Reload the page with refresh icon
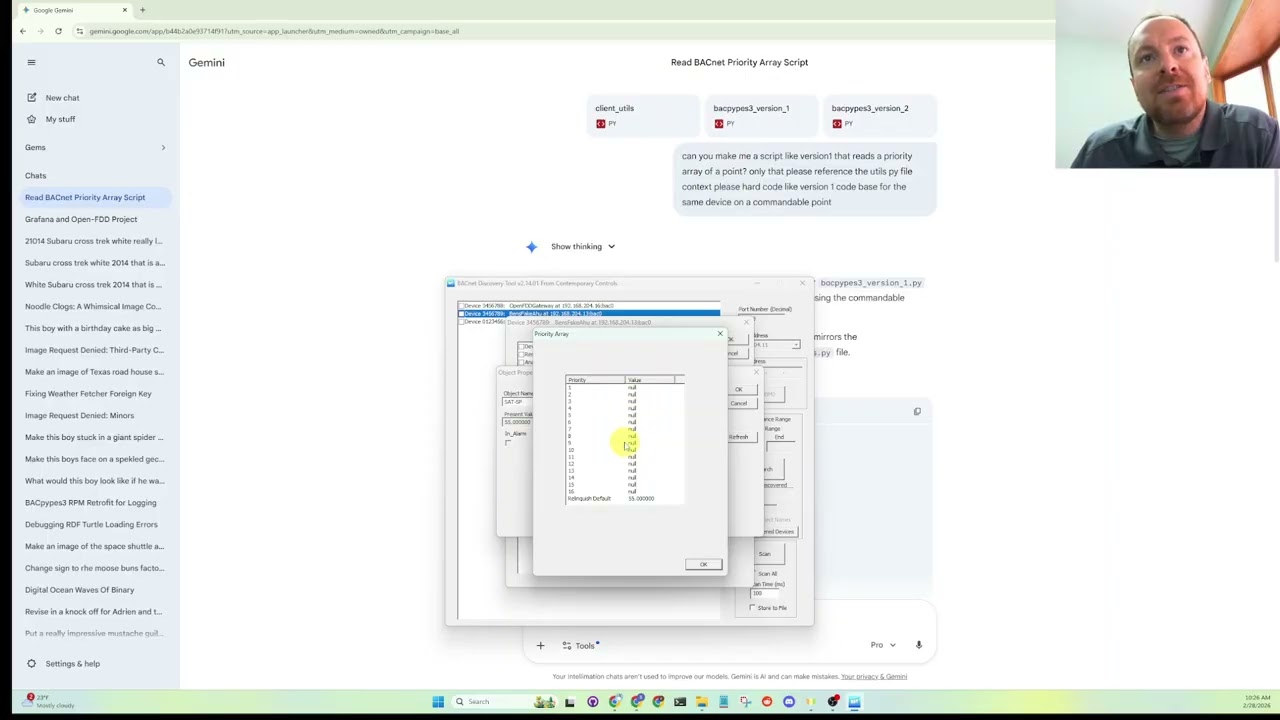 coord(58,31)
